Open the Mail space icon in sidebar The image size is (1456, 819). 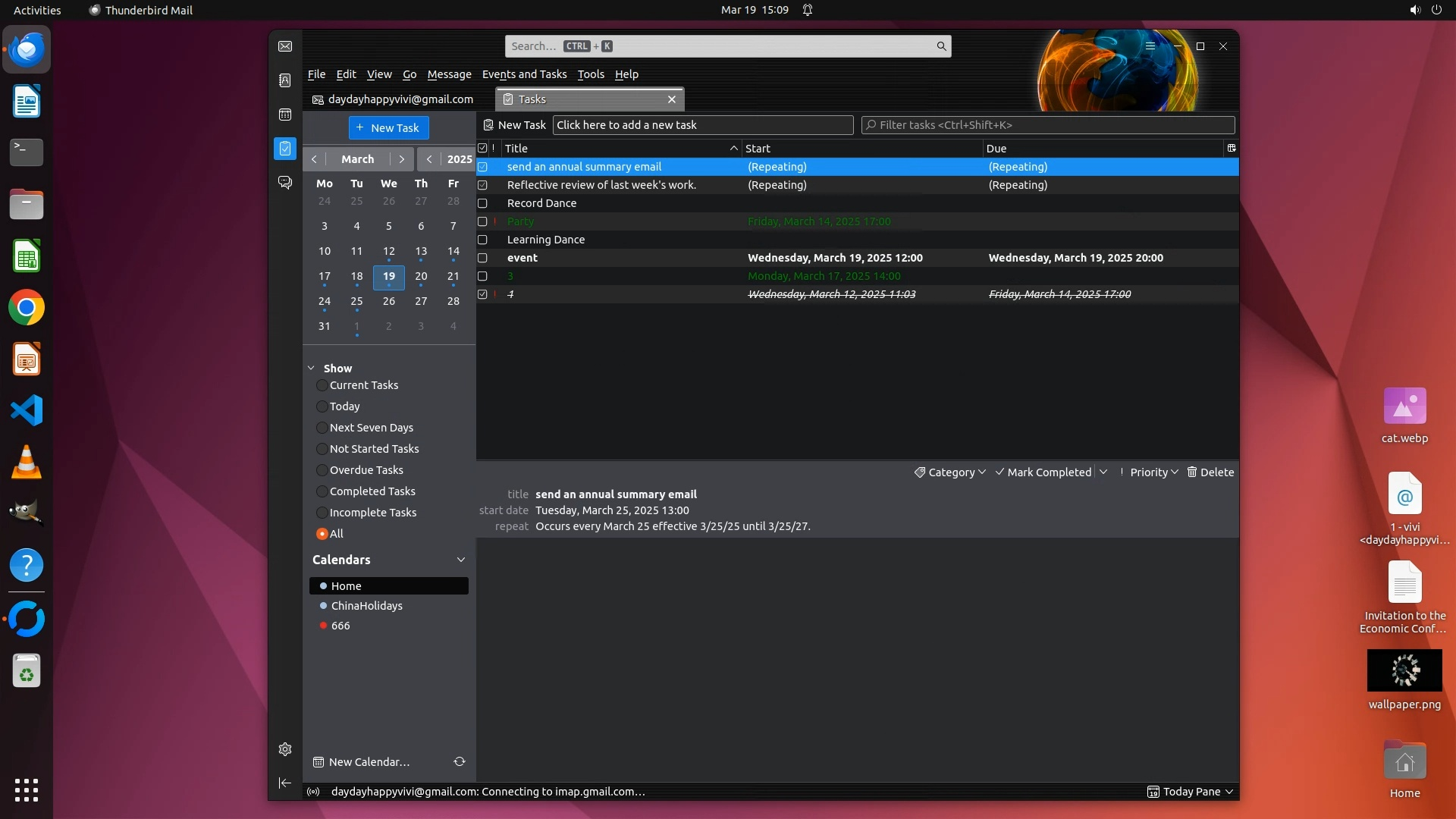pos(285,46)
